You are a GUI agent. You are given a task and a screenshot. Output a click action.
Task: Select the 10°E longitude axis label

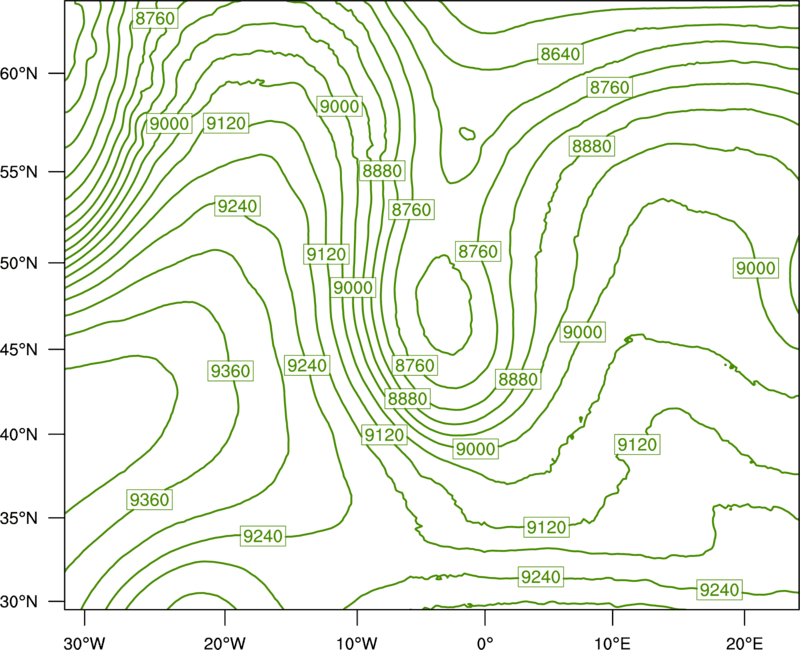pos(612,643)
